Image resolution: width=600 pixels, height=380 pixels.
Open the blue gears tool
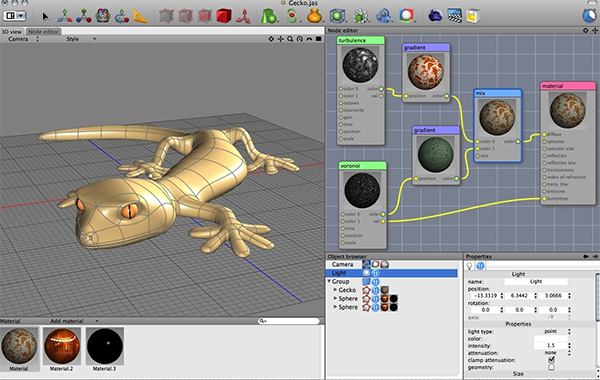pos(383,16)
